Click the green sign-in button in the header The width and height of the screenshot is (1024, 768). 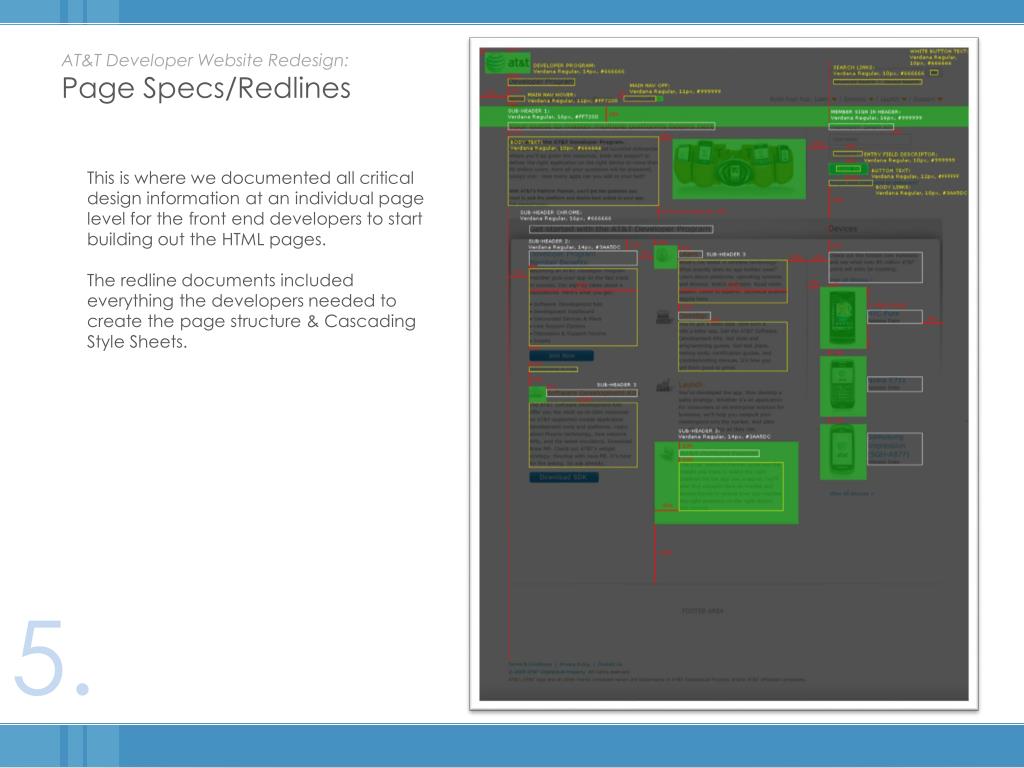tap(848, 169)
